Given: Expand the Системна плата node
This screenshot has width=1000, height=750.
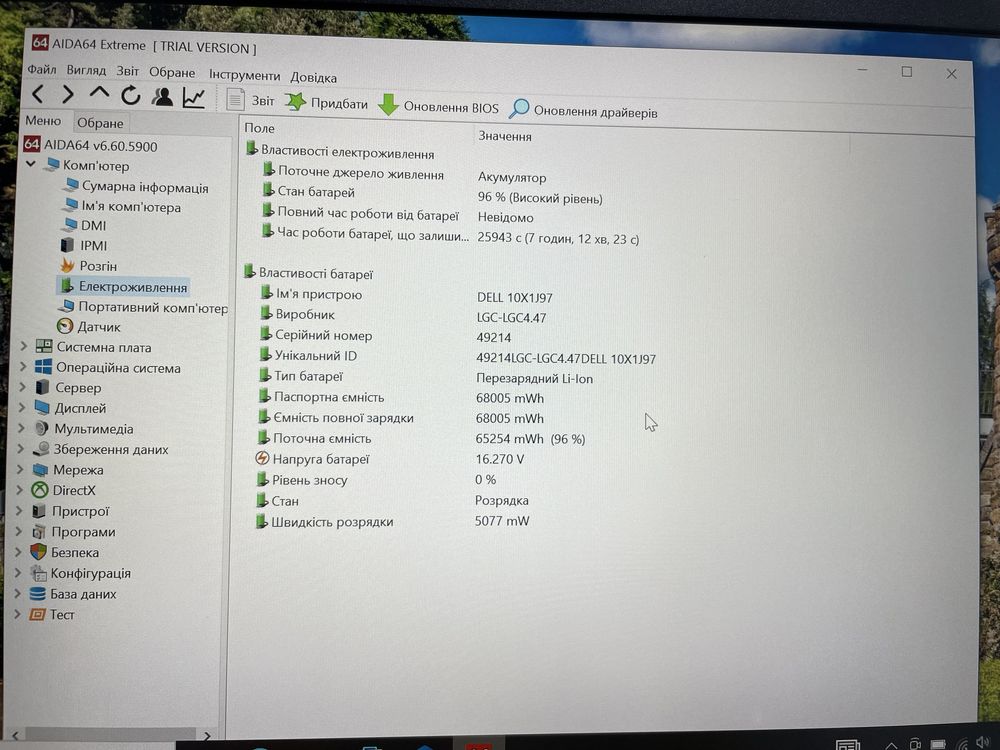Looking at the screenshot, I should tap(24, 346).
